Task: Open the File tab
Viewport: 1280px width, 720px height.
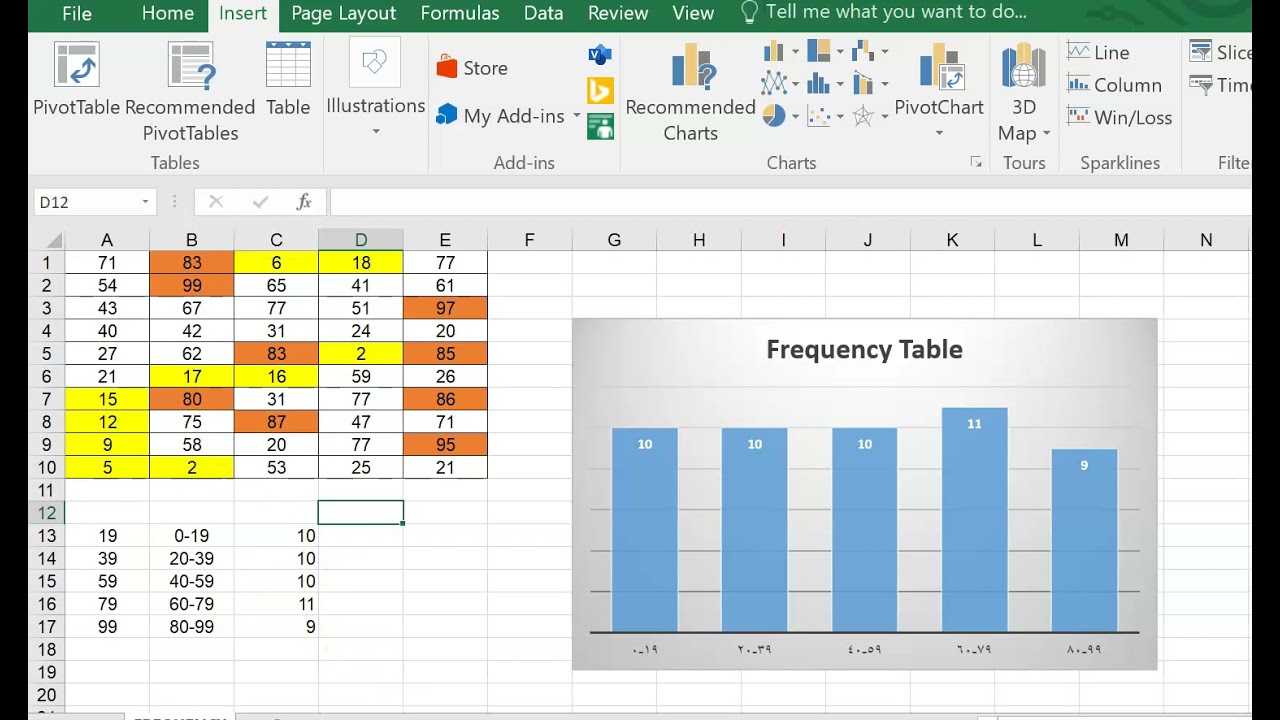Action: 77,14
